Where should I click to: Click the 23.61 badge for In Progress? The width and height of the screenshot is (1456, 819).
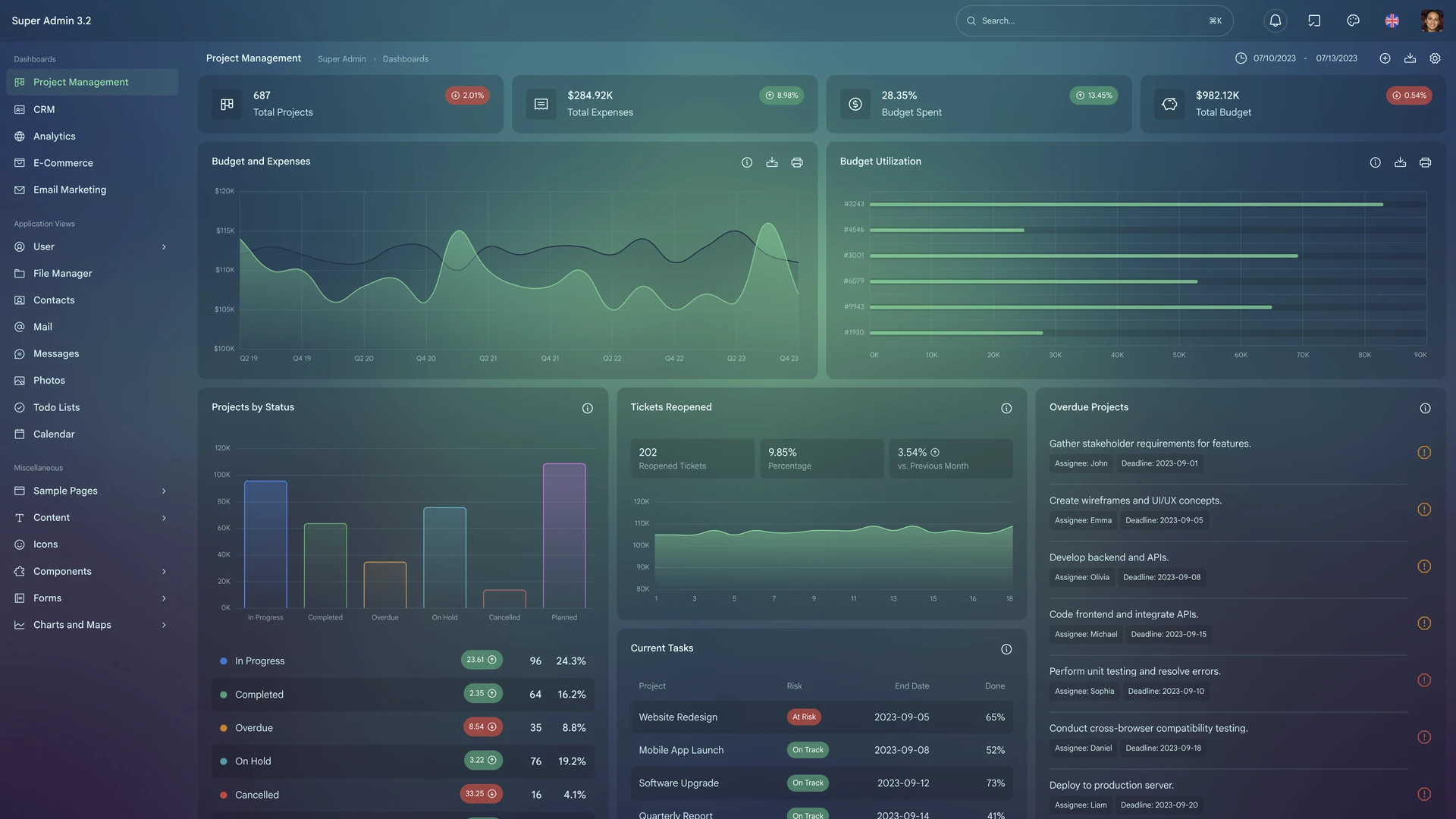tap(482, 660)
